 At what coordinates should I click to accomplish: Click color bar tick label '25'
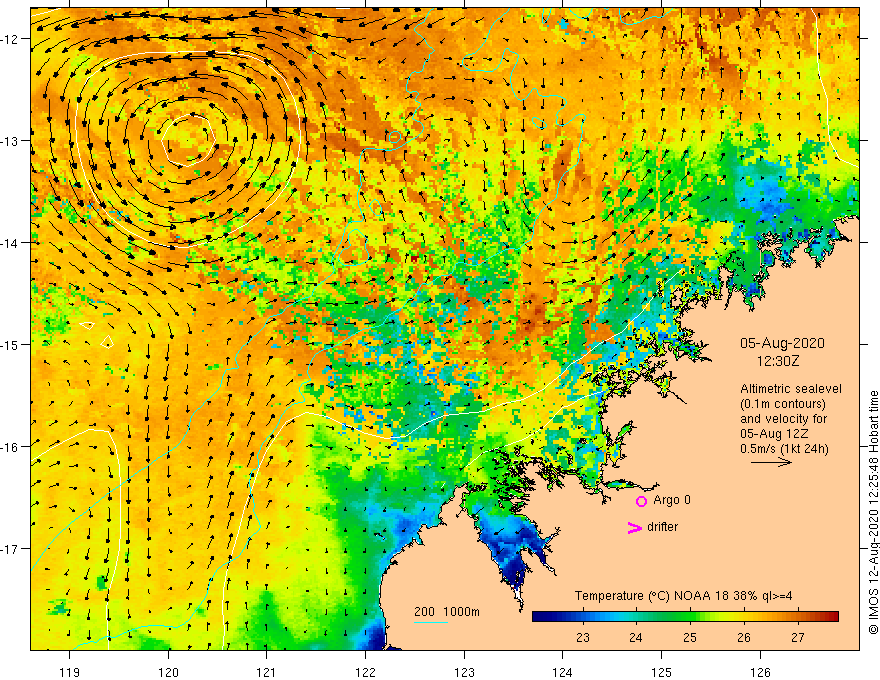click(x=690, y=637)
